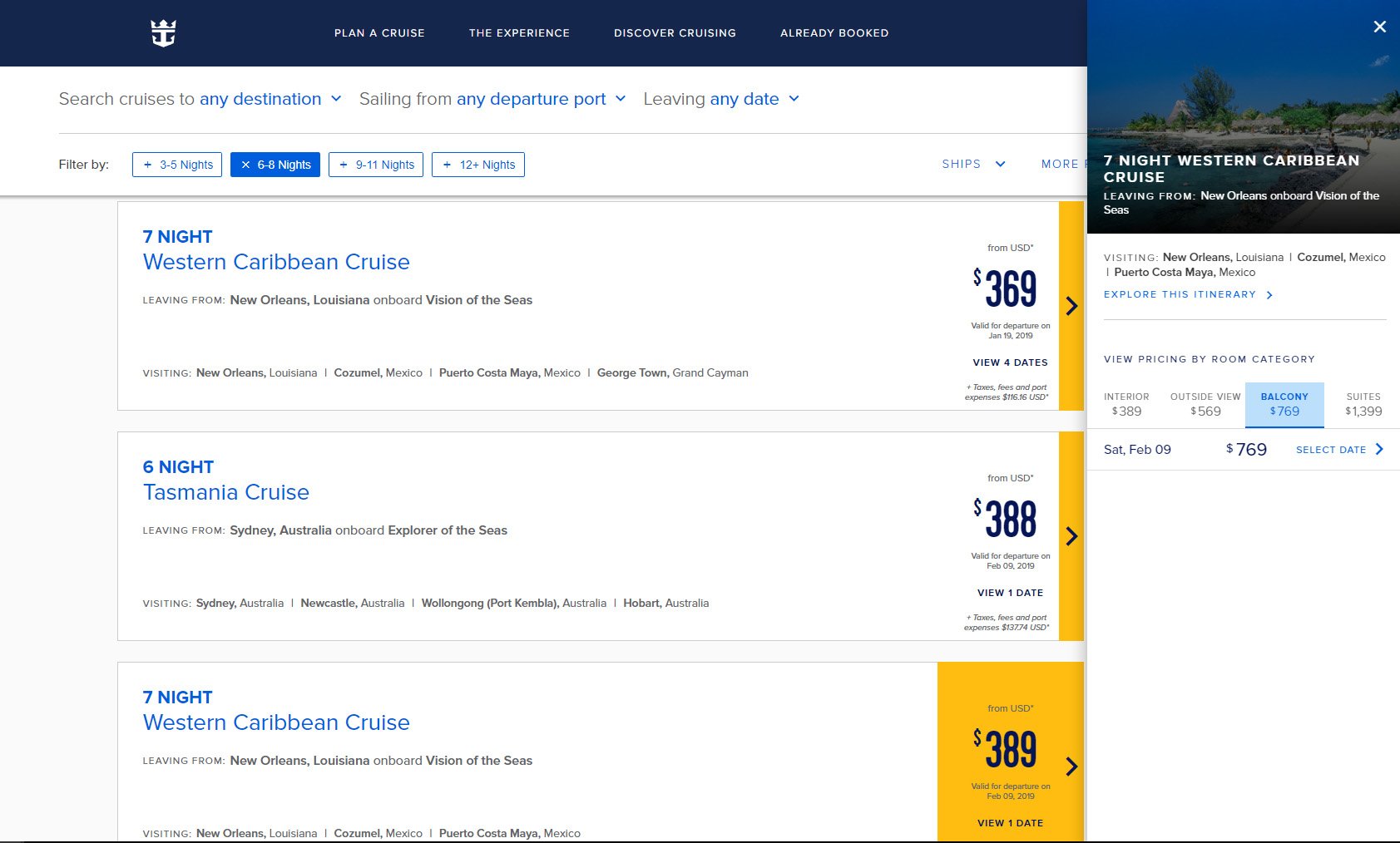Click the $369 price on first cruise

click(1005, 288)
